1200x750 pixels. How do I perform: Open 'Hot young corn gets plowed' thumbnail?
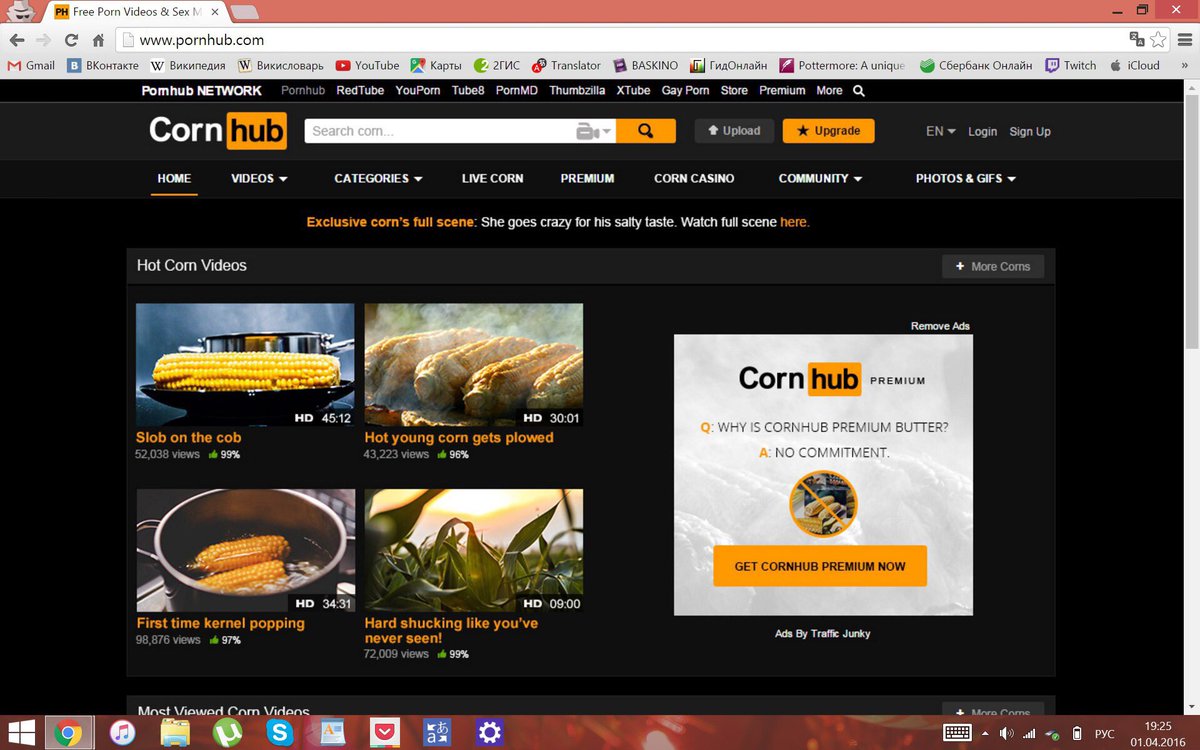[474, 365]
